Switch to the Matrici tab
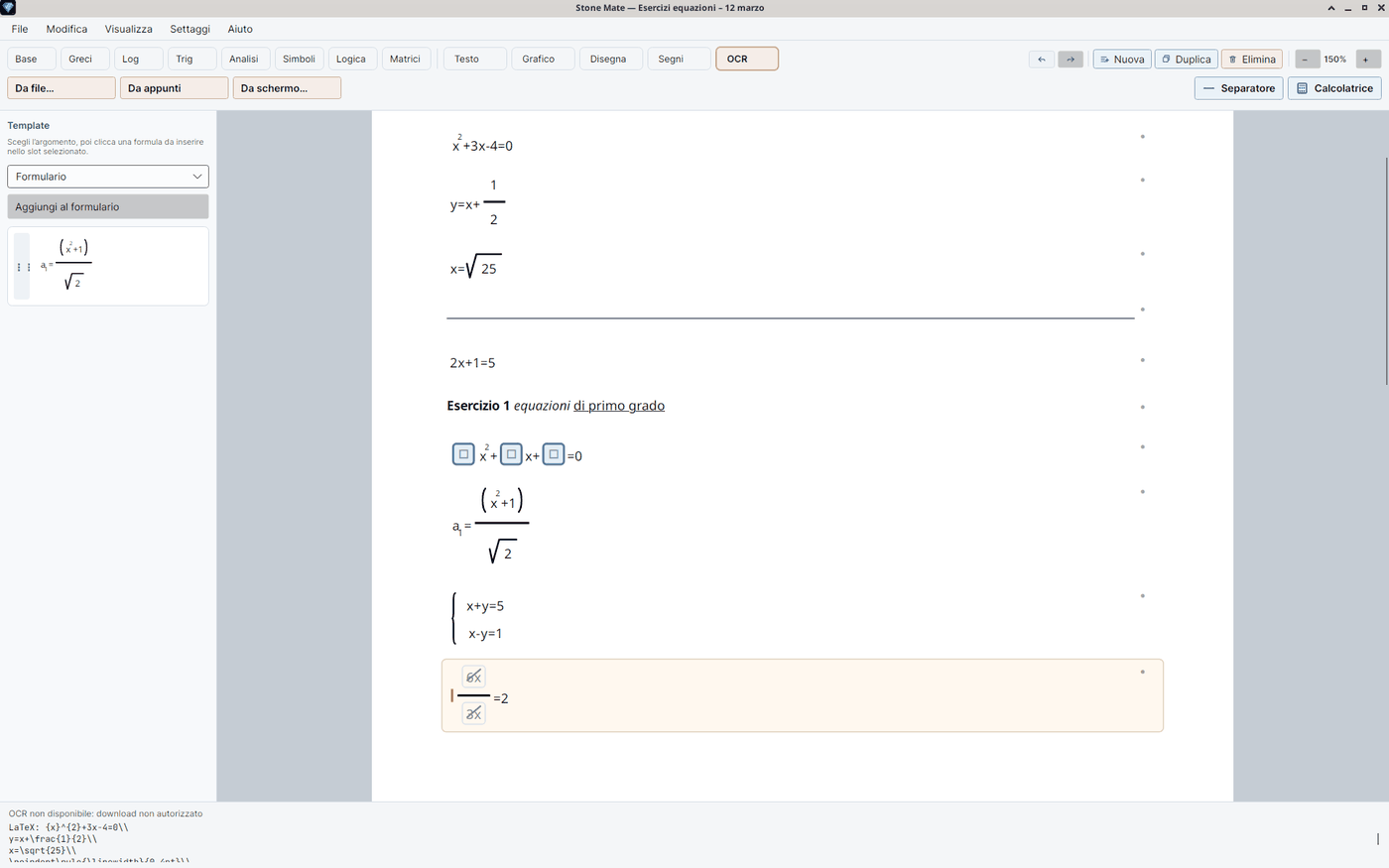 coord(407,59)
